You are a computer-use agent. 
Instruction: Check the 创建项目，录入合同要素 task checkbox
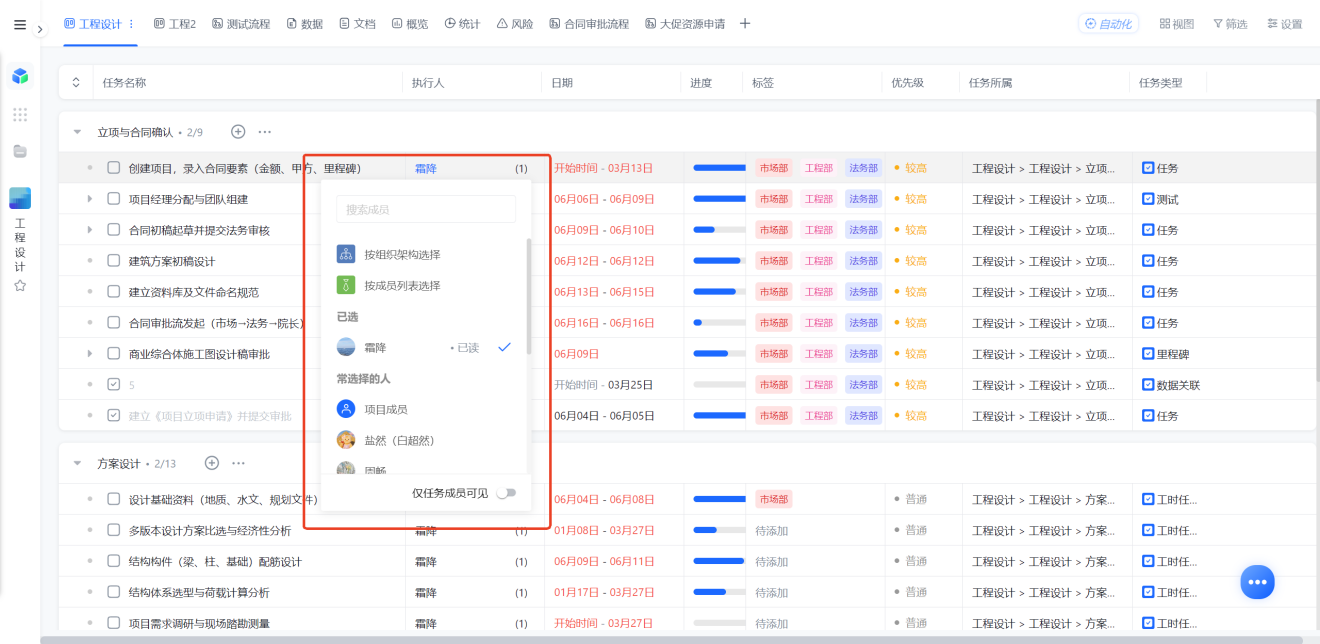pos(114,168)
